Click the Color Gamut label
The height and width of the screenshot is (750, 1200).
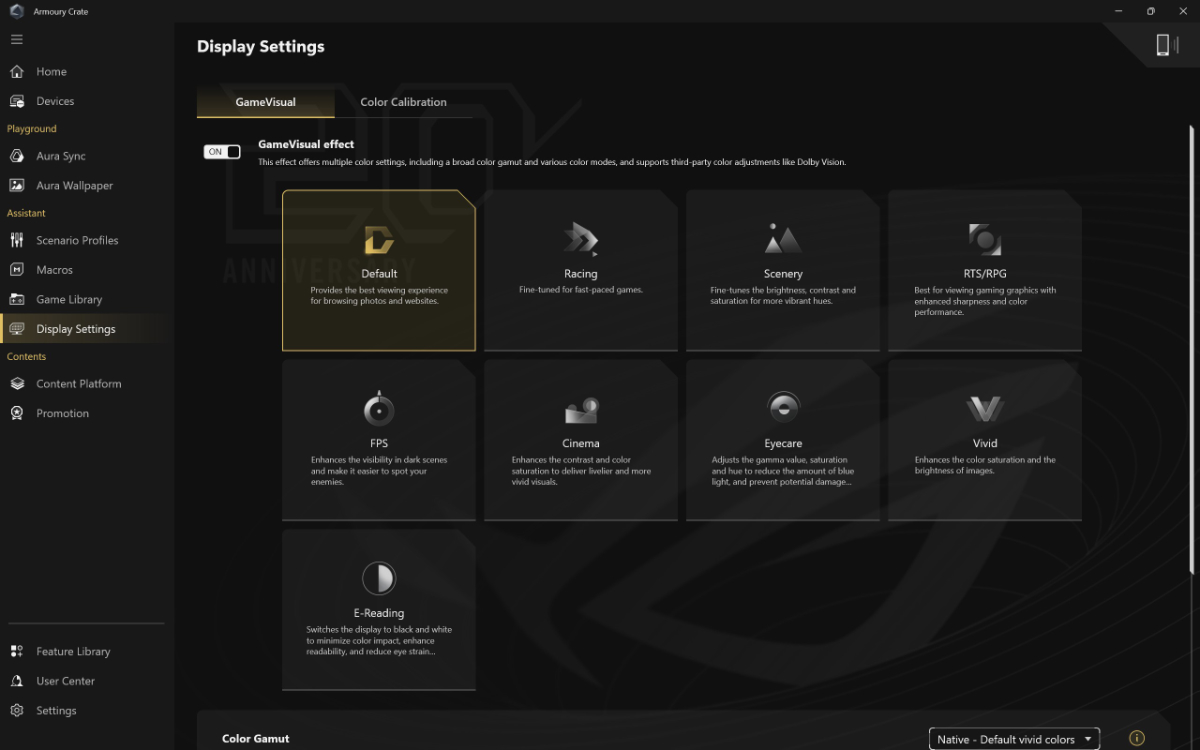pos(256,739)
